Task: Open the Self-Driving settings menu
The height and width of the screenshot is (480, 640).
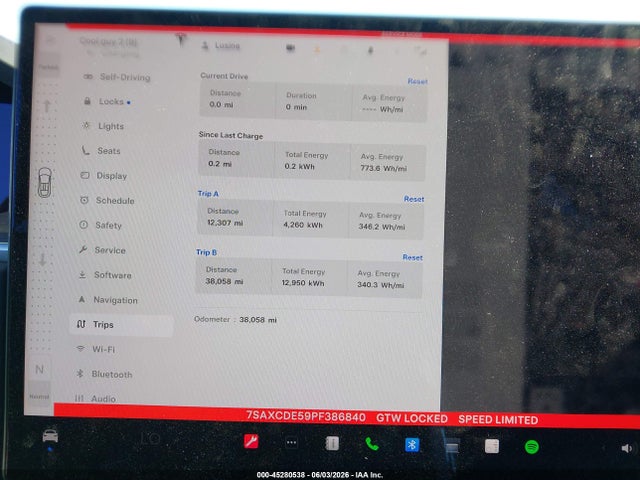Action: [117, 77]
